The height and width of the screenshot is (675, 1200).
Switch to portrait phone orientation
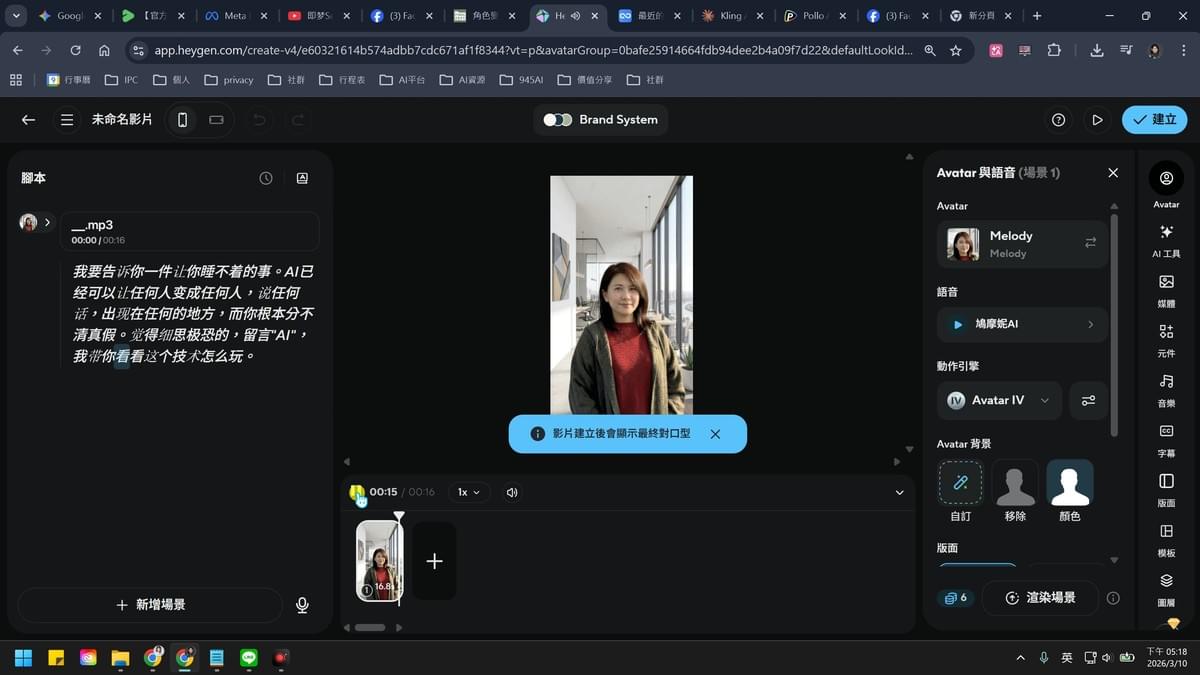182,120
